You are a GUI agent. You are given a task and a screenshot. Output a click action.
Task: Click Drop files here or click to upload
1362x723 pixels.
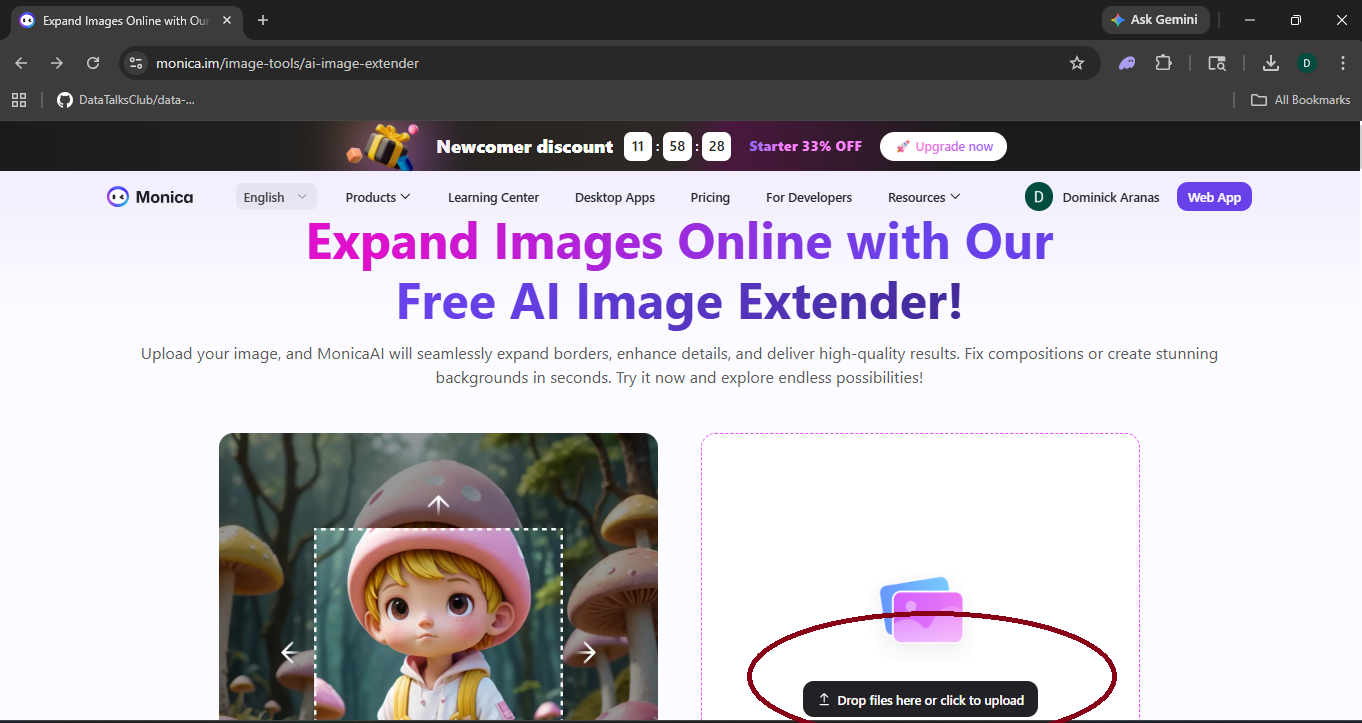point(920,700)
